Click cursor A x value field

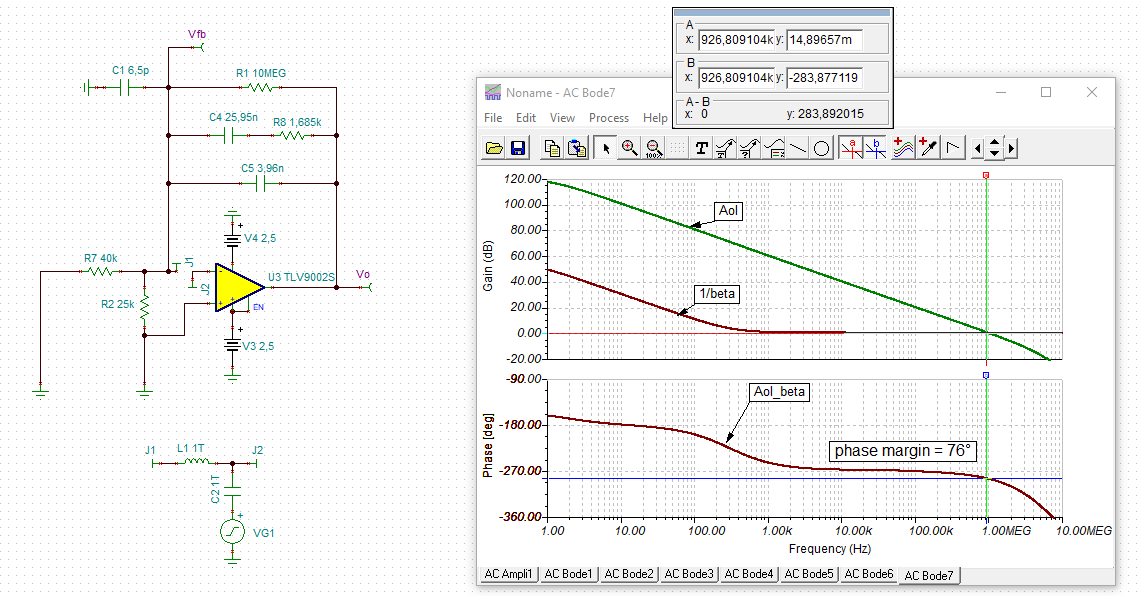coord(736,40)
